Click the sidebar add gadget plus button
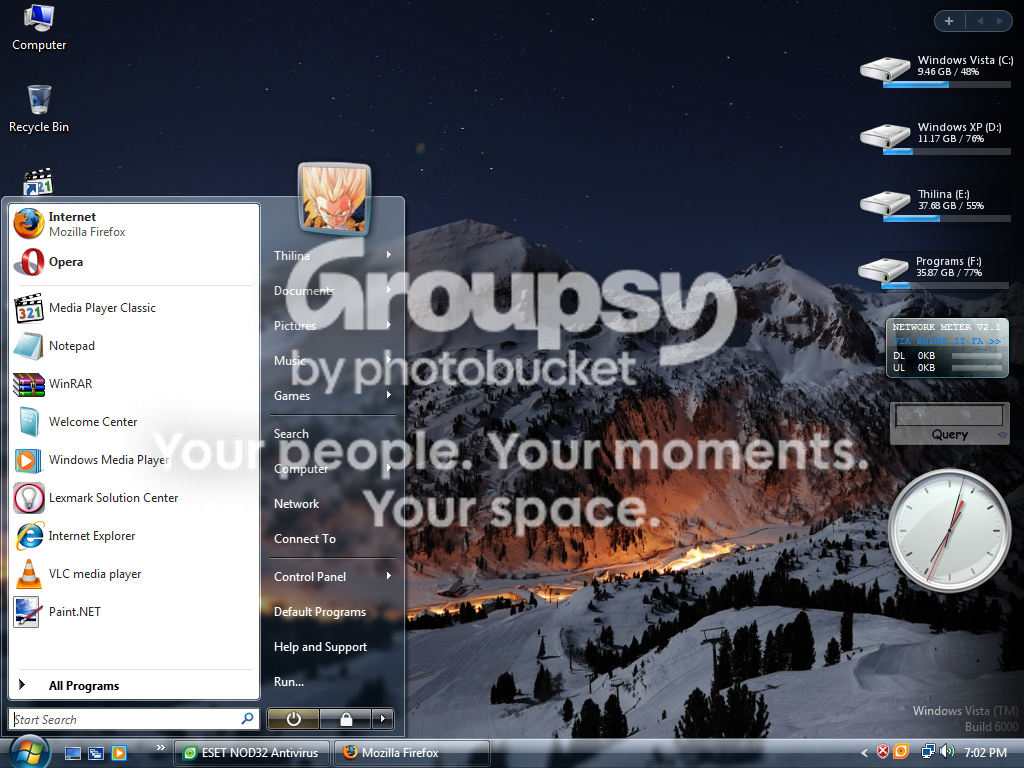This screenshot has width=1024, height=768. coord(949,21)
